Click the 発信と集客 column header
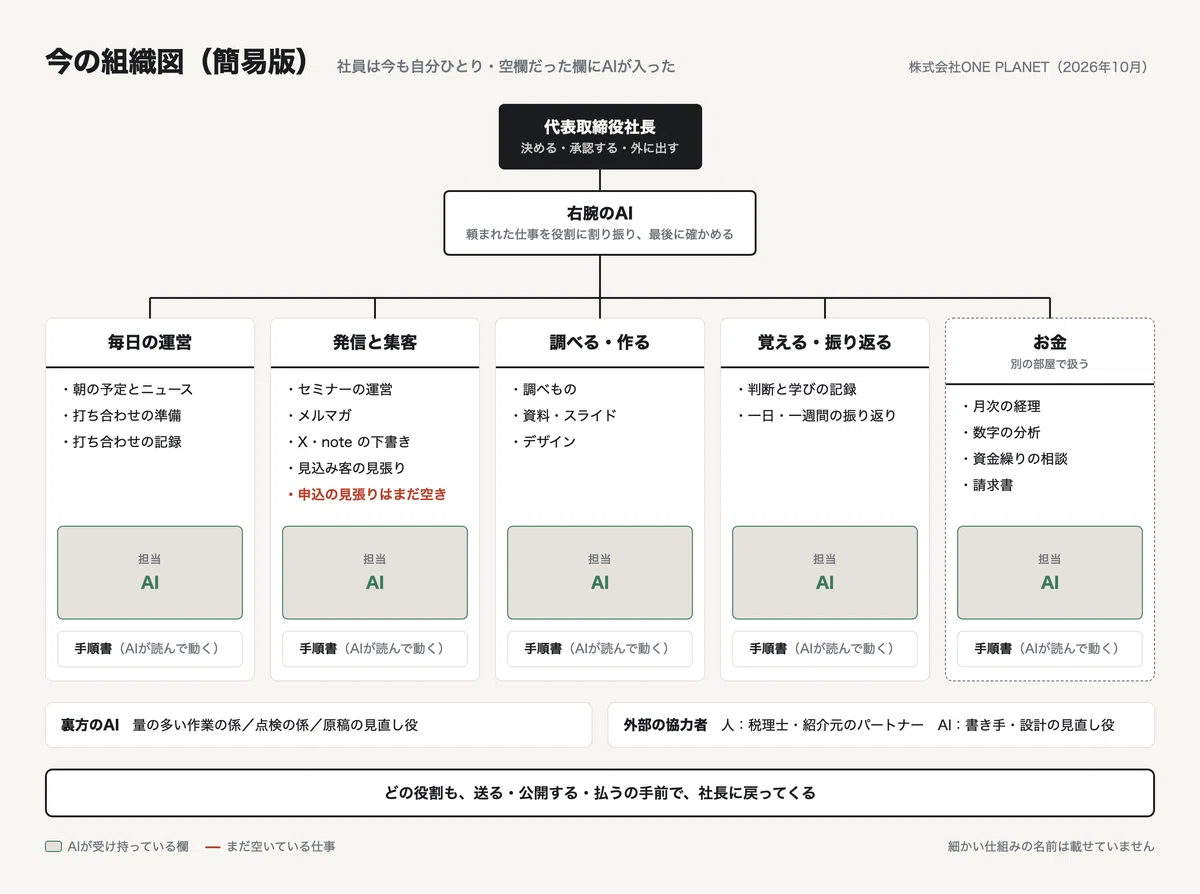The width and height of the screenshot is (1200, 894). click(375, 343)
